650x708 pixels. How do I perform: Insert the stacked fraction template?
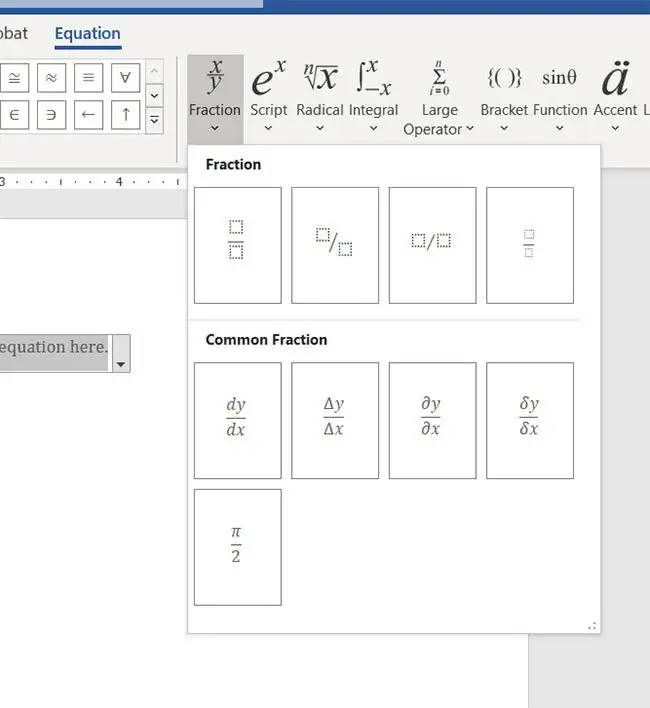(x=238, y=245)
